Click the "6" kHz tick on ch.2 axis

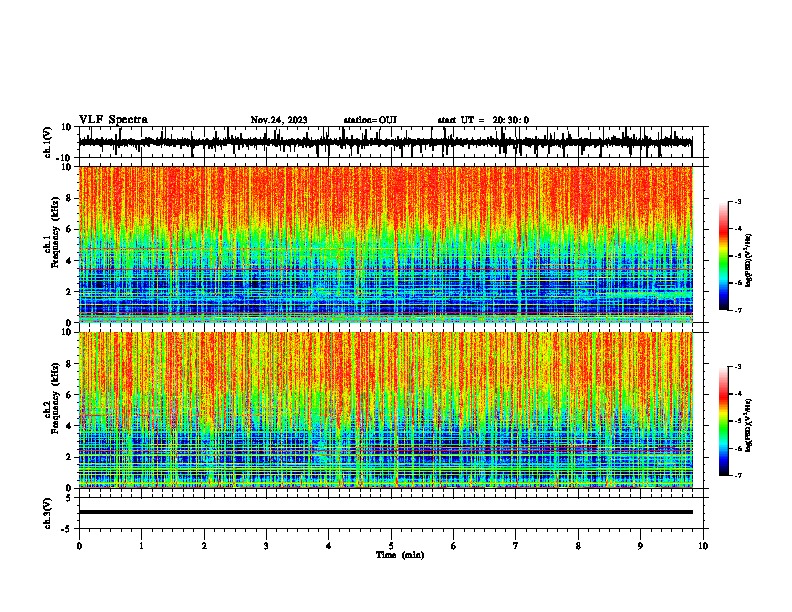(70, 394)
